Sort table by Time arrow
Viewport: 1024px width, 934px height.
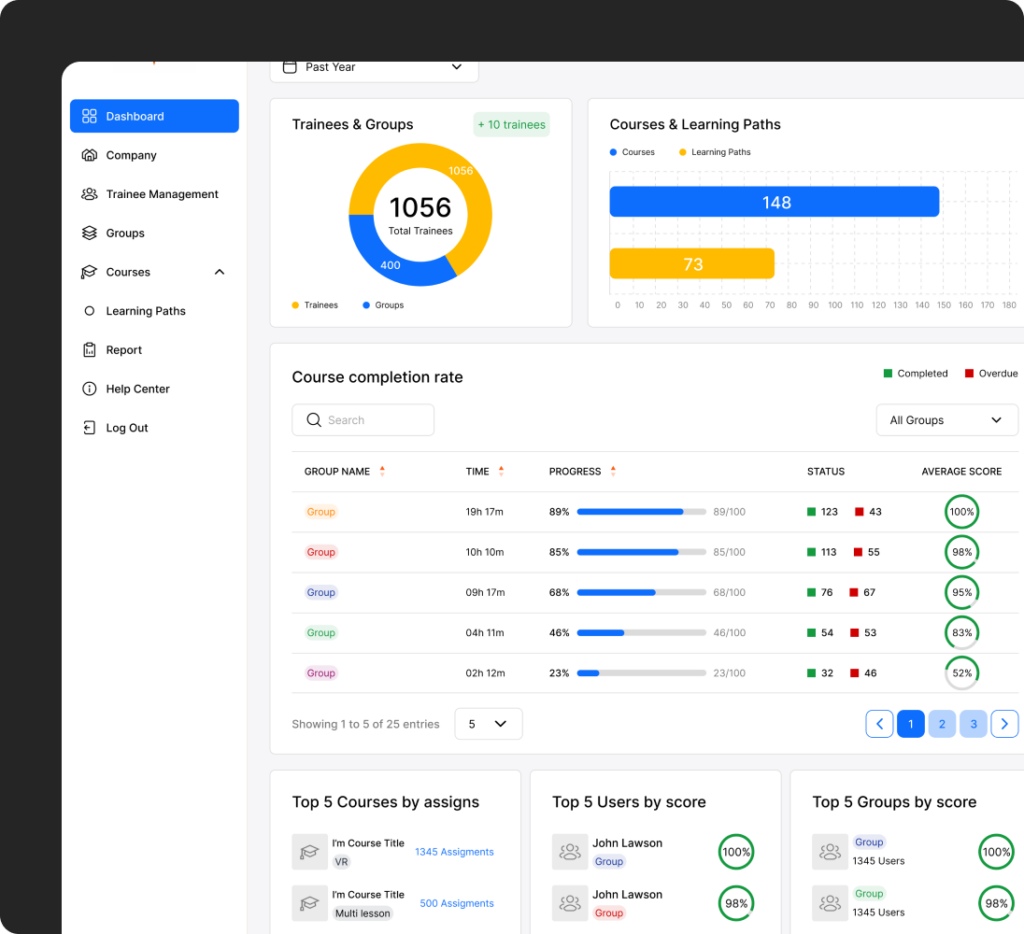pos(502,471)
